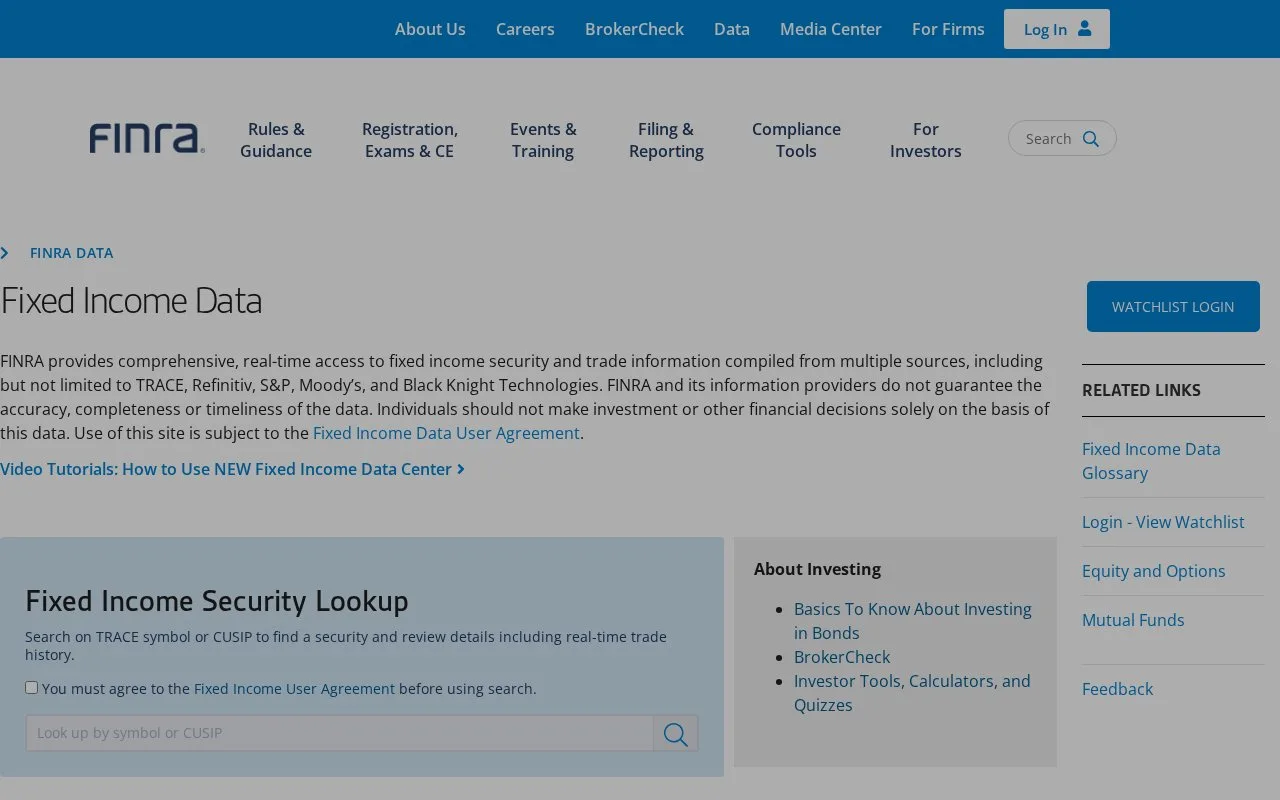Open the Registration, Exams & CE menu

(410, 140)
